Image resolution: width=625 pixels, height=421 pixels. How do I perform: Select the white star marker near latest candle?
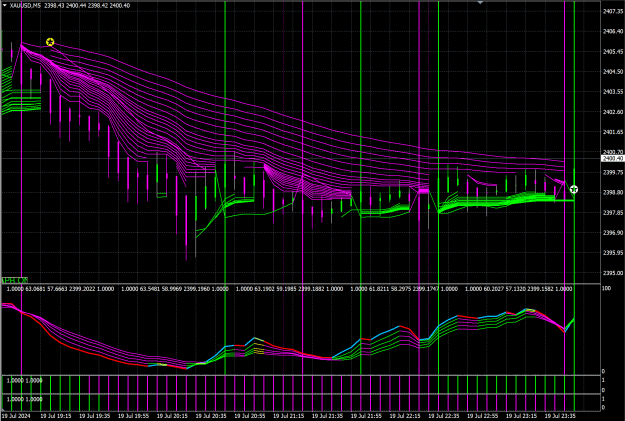(x=574, y=189)
